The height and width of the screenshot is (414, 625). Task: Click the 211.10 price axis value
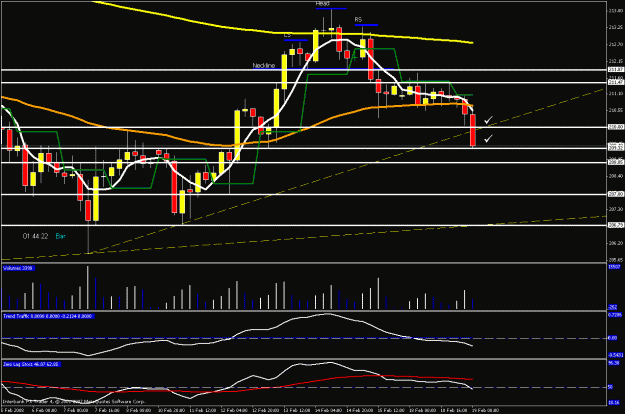(x=615, y=94)
